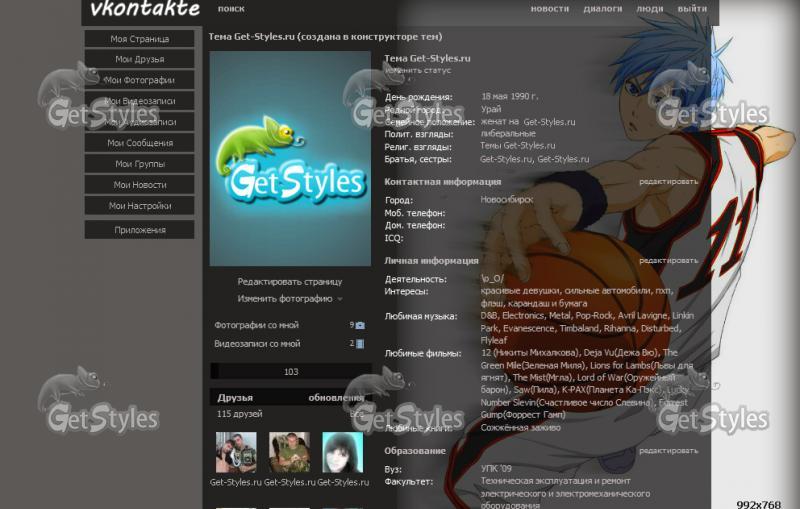Open the first friend's avatar thumbnail
Viewport: 800px width, 509px height.
(236, 452)
